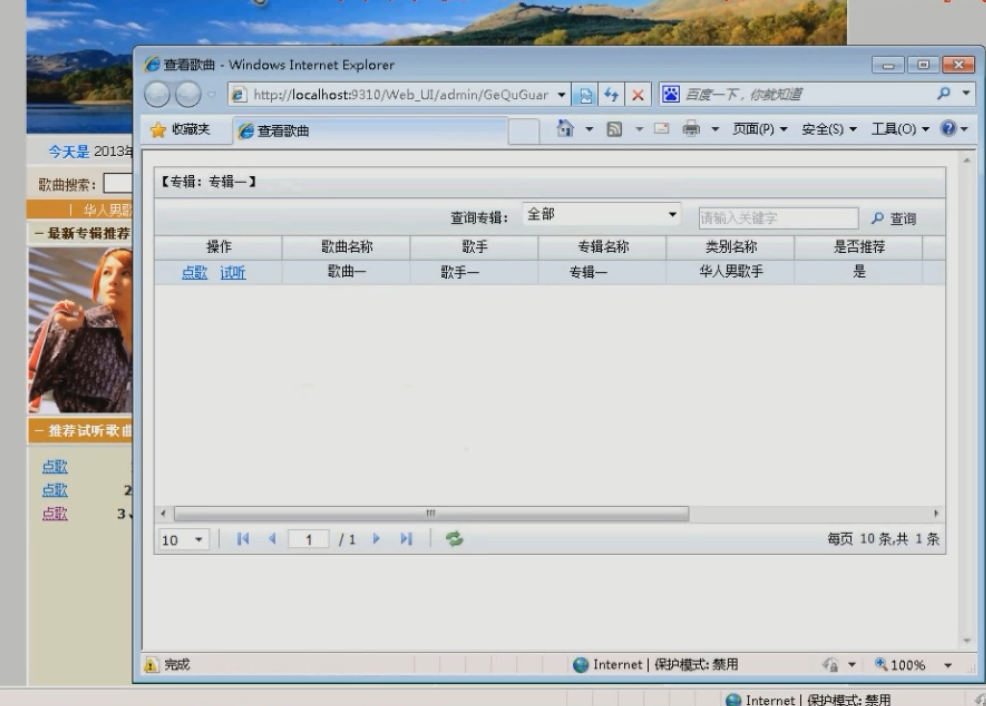Image resolution: width=986 pixels, height=706 pixels.
Task: Click the 华人男歌手 category cell
Action: click(x=731, y=272)
